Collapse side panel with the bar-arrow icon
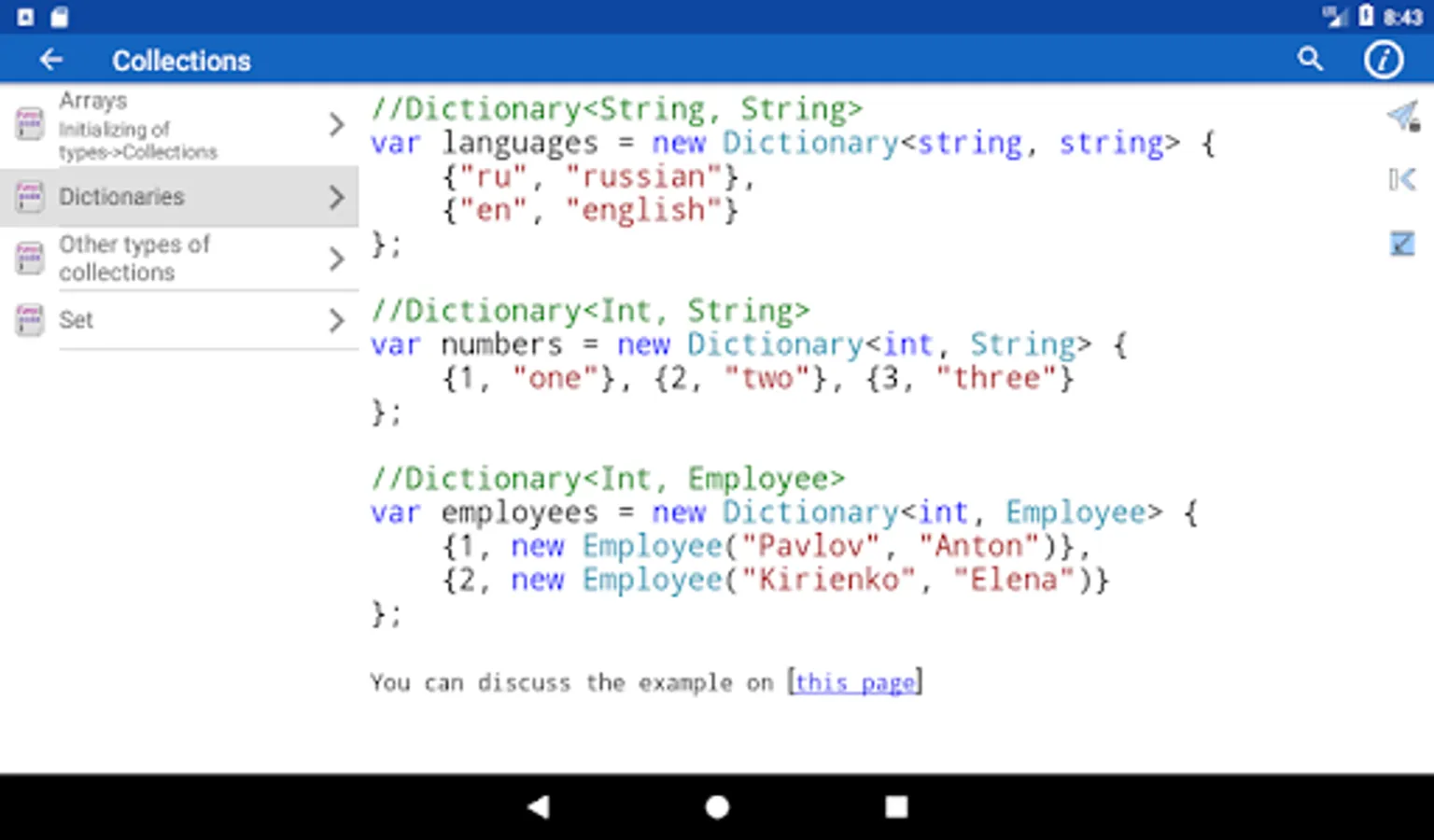 pyautogui.click(x=1402, y=178)
